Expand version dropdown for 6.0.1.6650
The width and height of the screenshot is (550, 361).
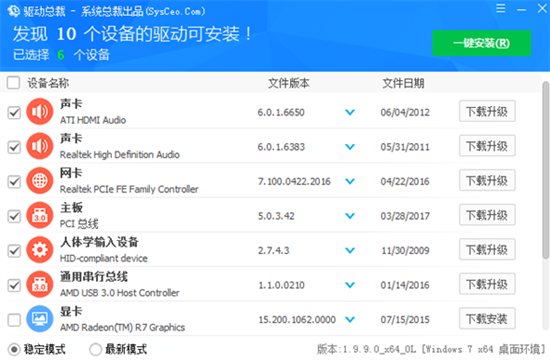pos(350,112)
